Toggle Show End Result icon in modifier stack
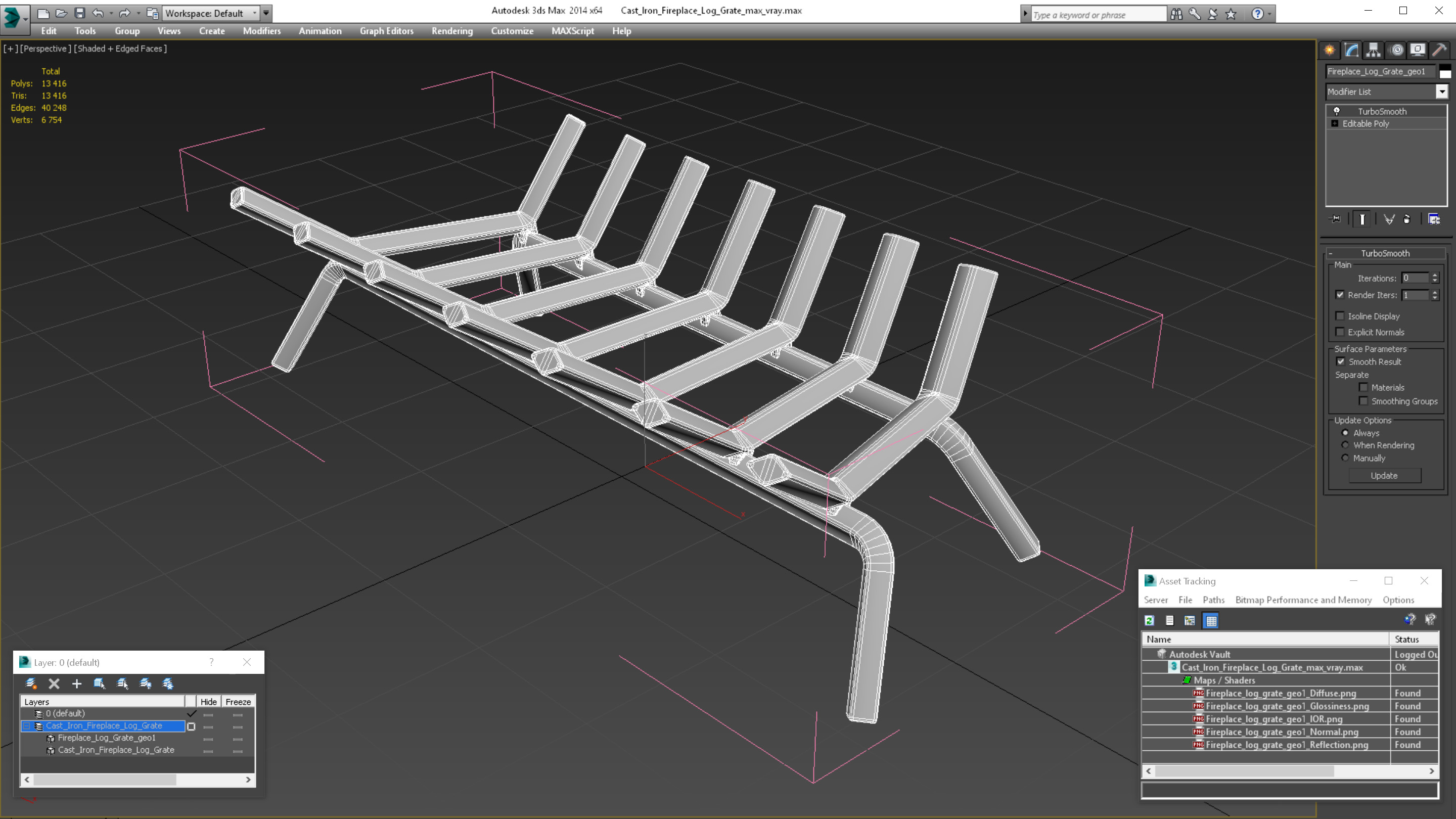Screen dimensions: 1456x819 1362,219
